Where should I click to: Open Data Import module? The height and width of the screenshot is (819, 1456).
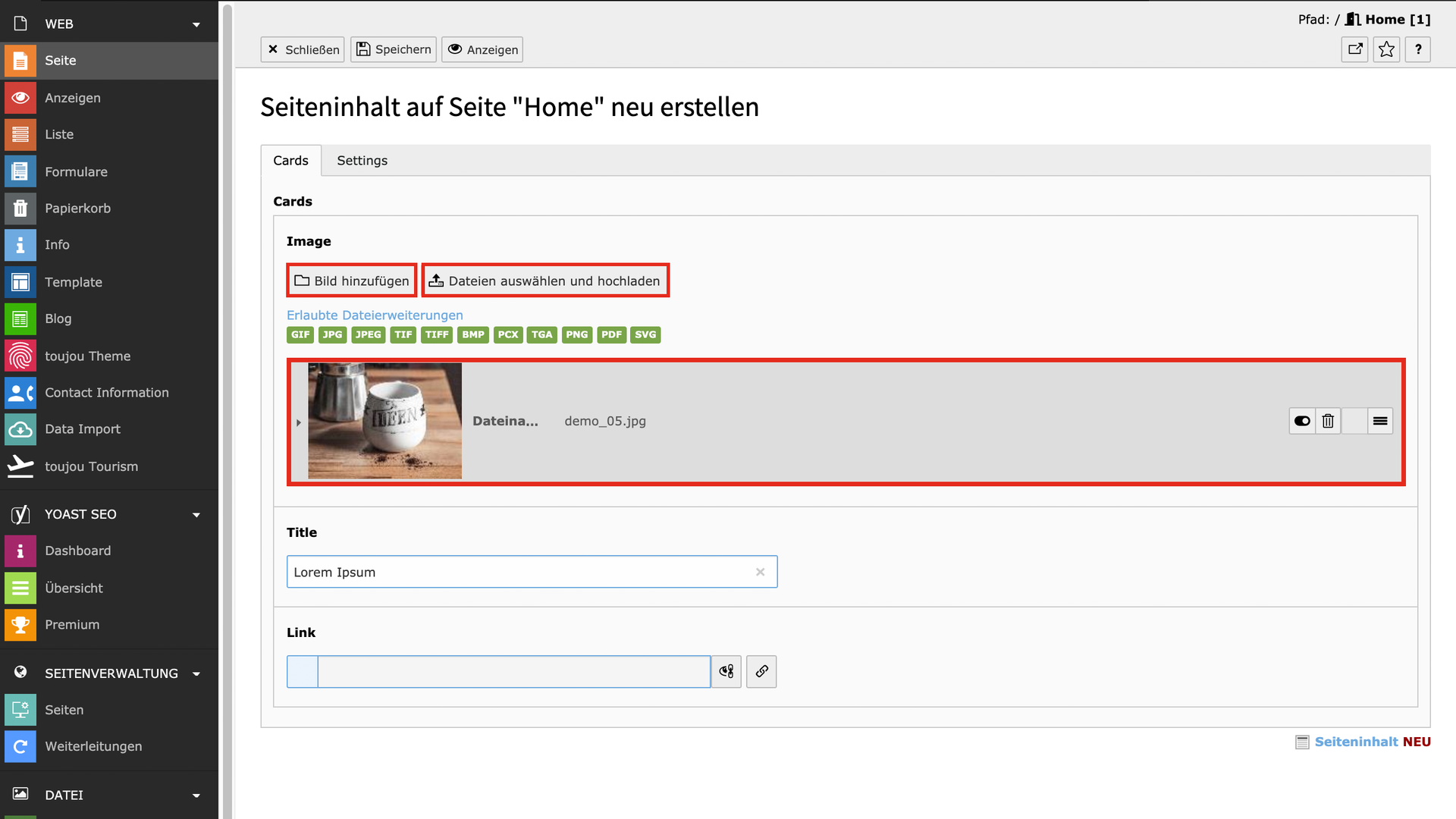click(82, 429)
